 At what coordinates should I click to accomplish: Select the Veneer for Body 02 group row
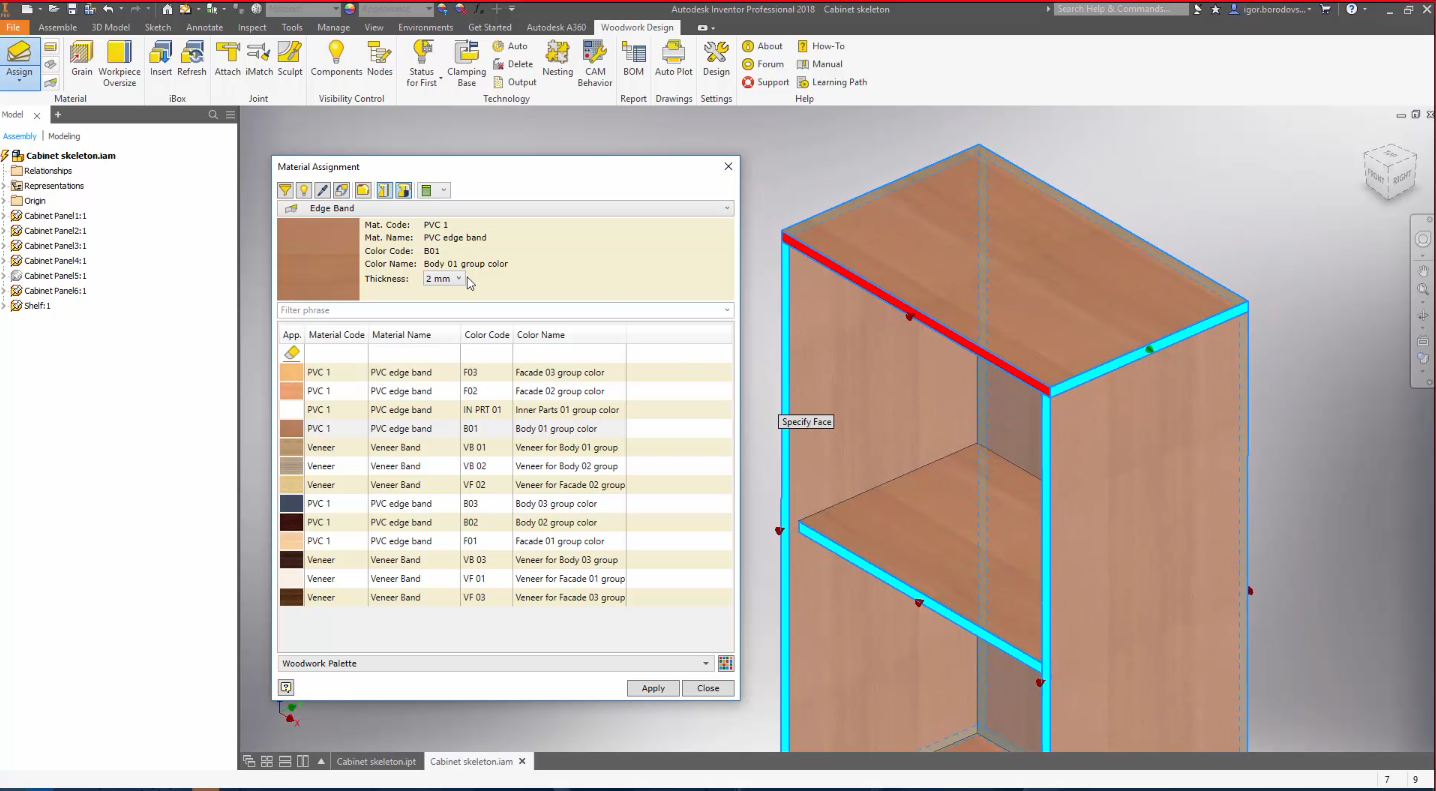tap(506, 466)
